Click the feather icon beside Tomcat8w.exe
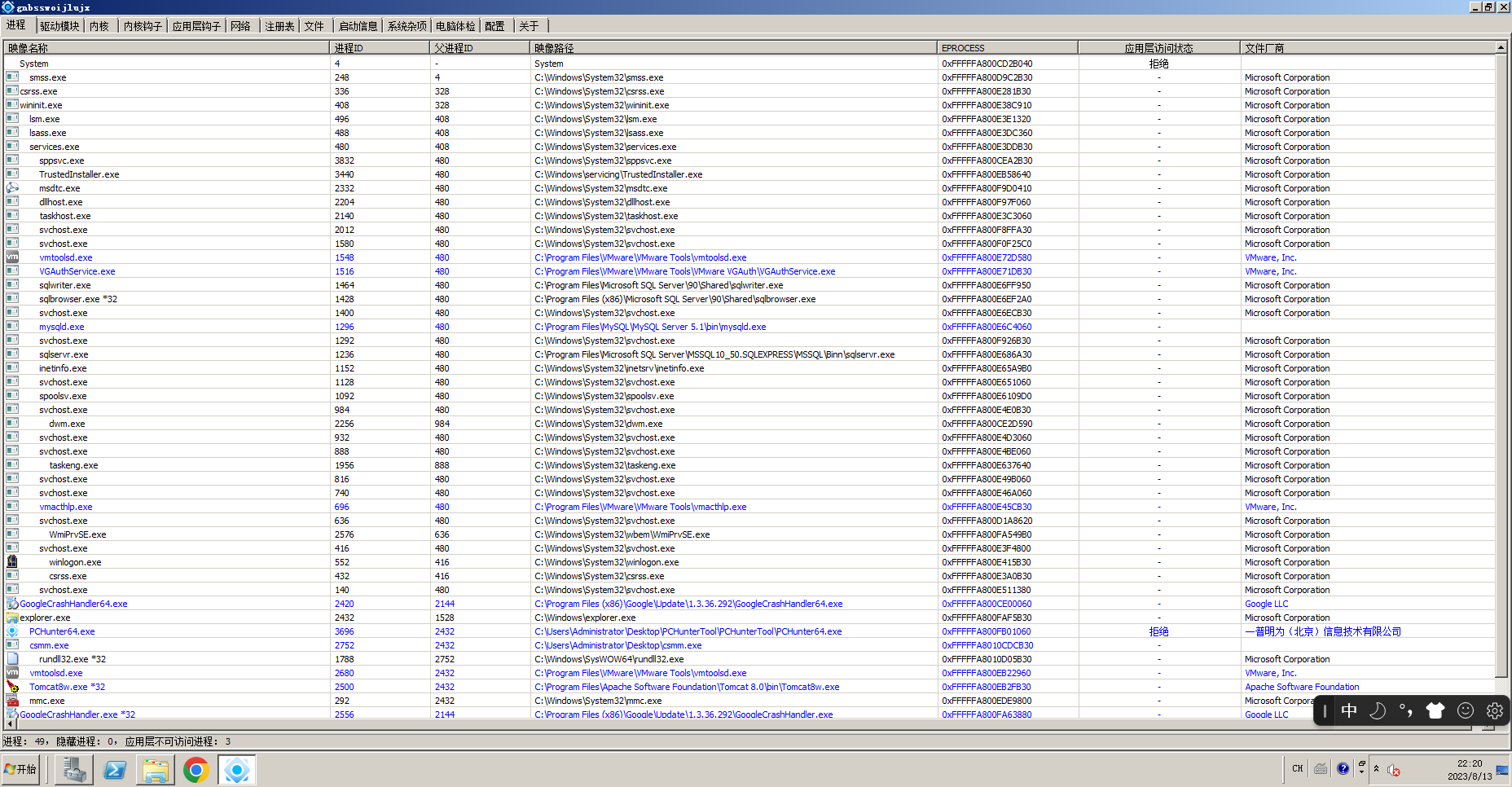 click(x=11, y=687)
